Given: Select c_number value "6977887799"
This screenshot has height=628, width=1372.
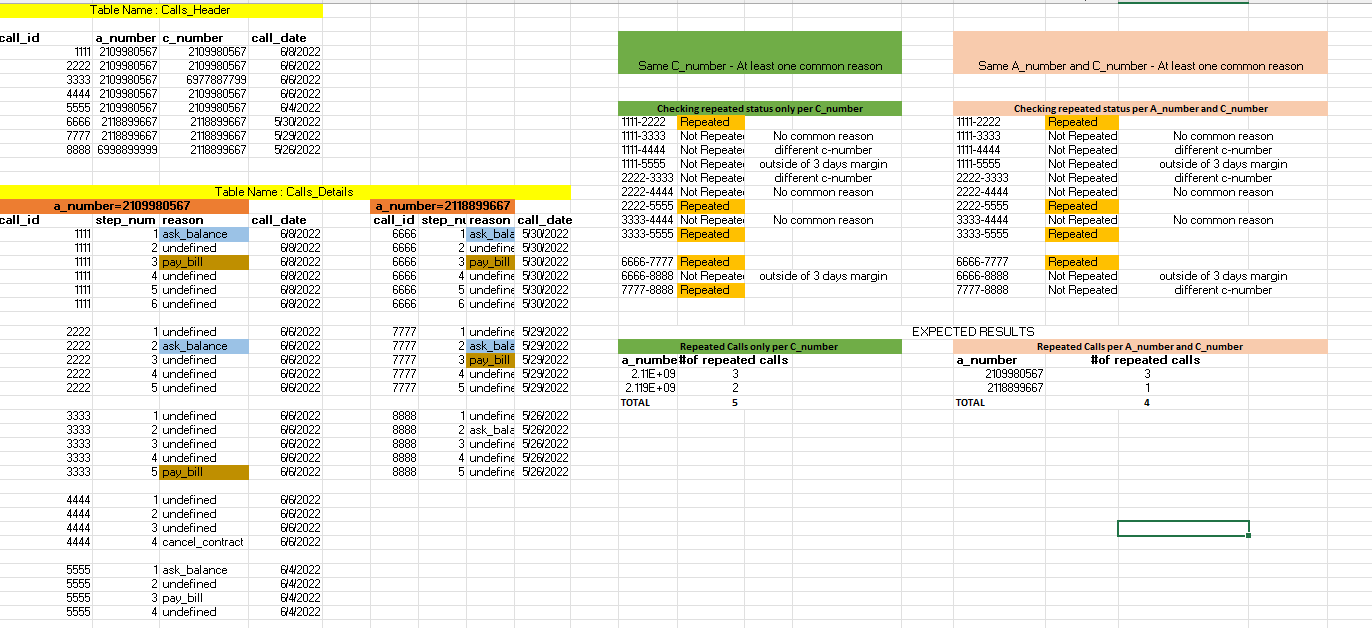Looking at the screenshot, I should [216, 79].
